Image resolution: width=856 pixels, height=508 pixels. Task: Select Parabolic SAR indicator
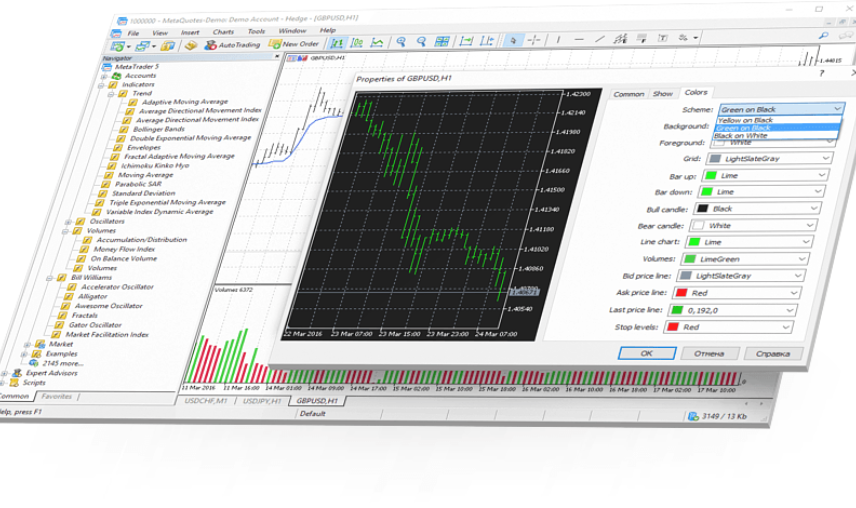coord(138,184)
